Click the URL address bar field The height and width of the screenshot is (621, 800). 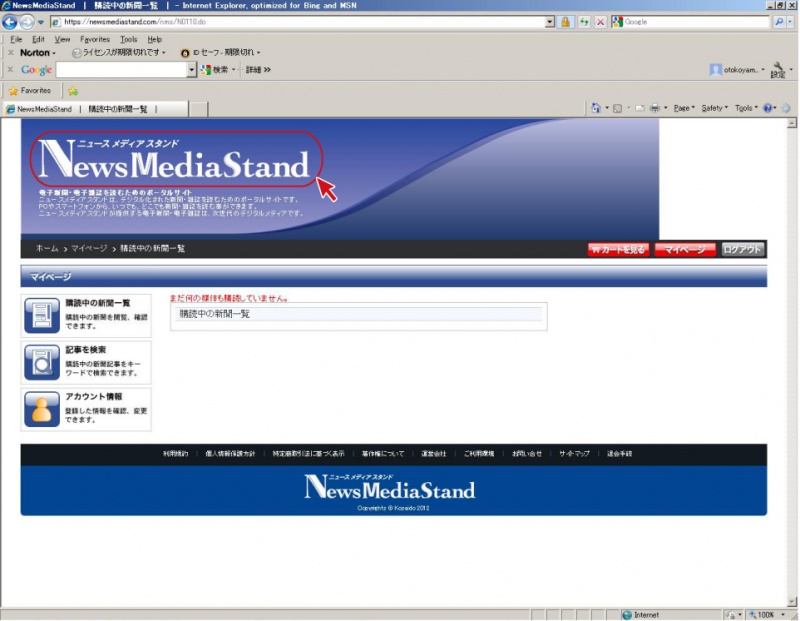[298, 22]
